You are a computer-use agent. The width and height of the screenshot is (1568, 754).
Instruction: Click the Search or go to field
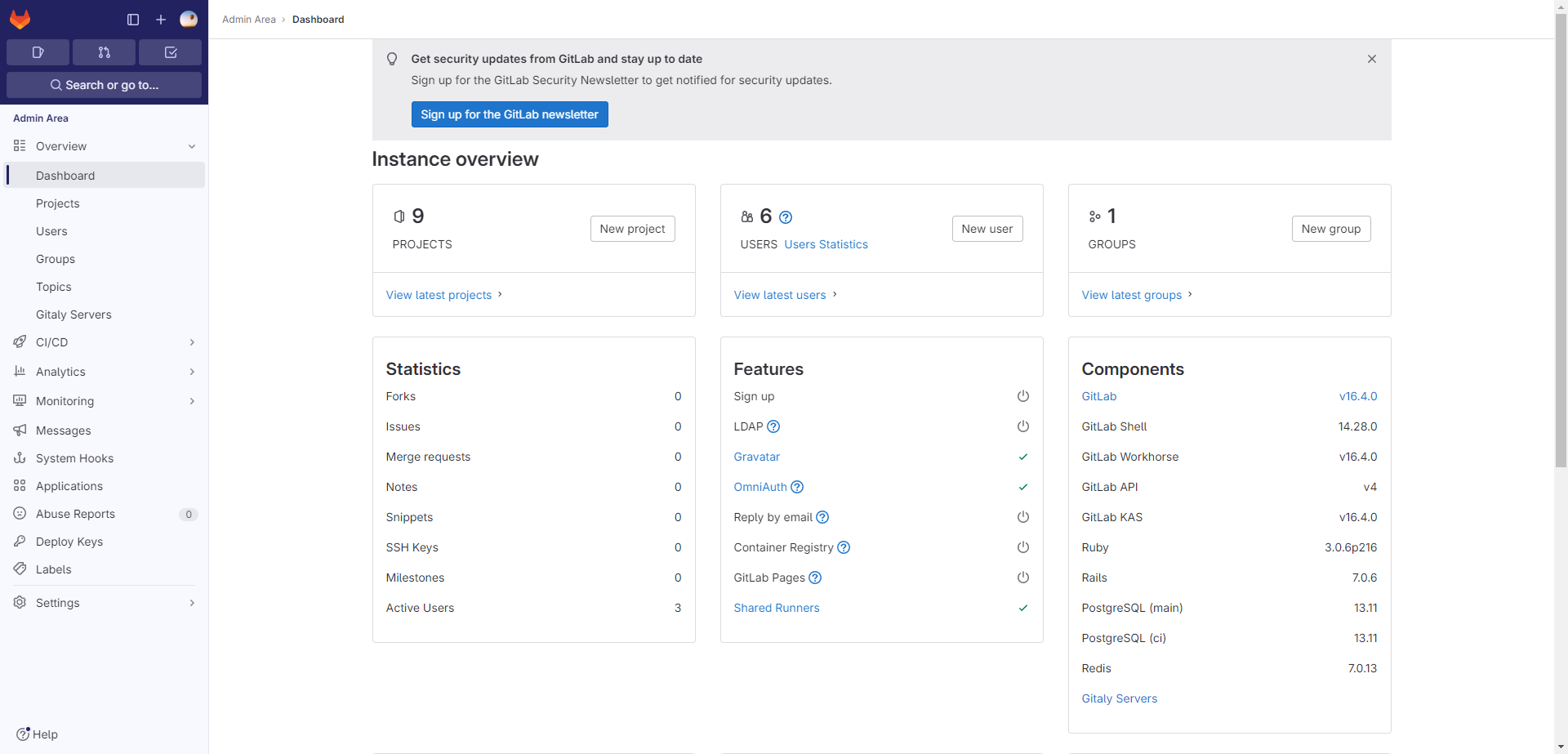(x=104, y=85)
